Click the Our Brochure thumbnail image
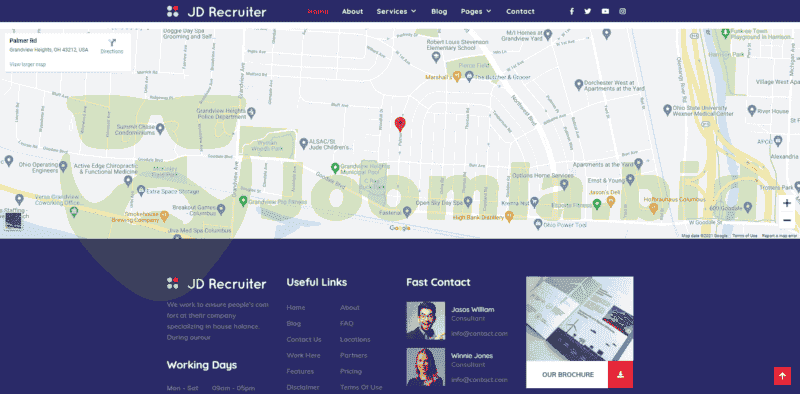This screenshot has width=800, height=394. pos(580,319)
